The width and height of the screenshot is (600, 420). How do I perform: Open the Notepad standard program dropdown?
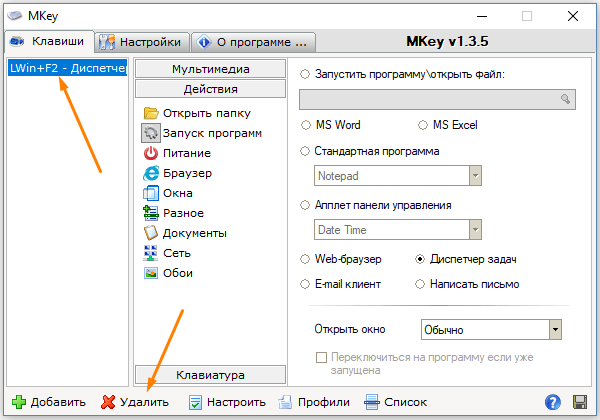coord(475,176)
